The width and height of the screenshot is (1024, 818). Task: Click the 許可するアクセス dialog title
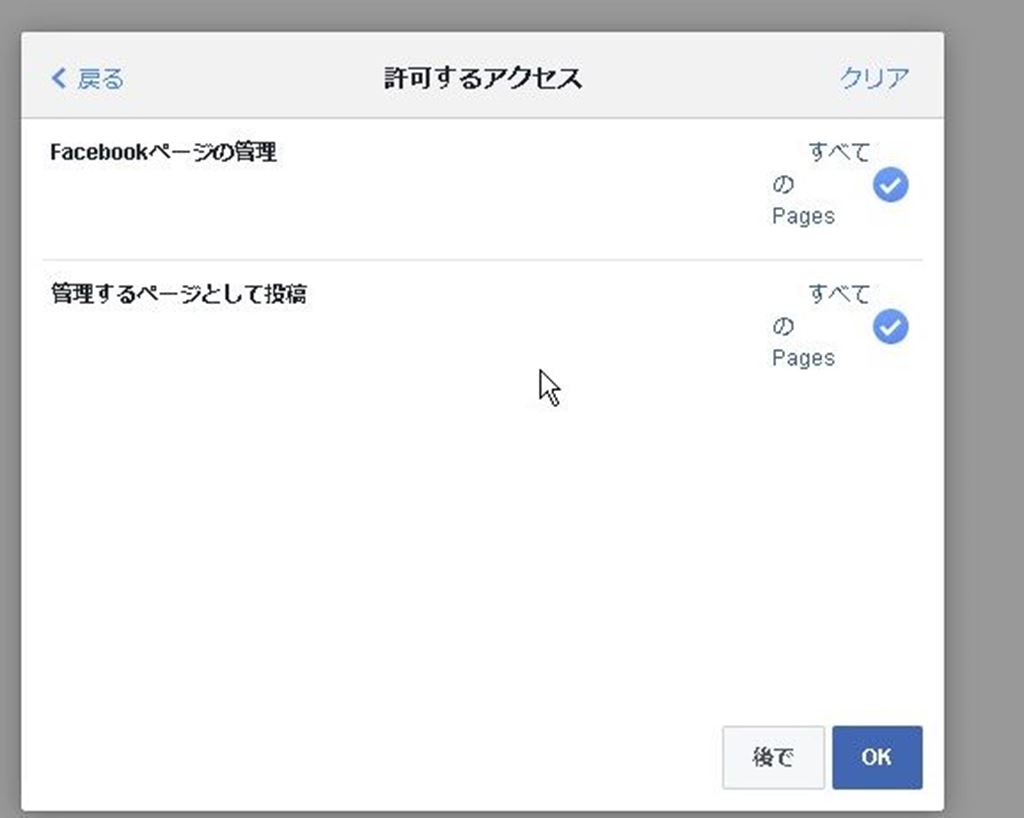coord(483,78)
